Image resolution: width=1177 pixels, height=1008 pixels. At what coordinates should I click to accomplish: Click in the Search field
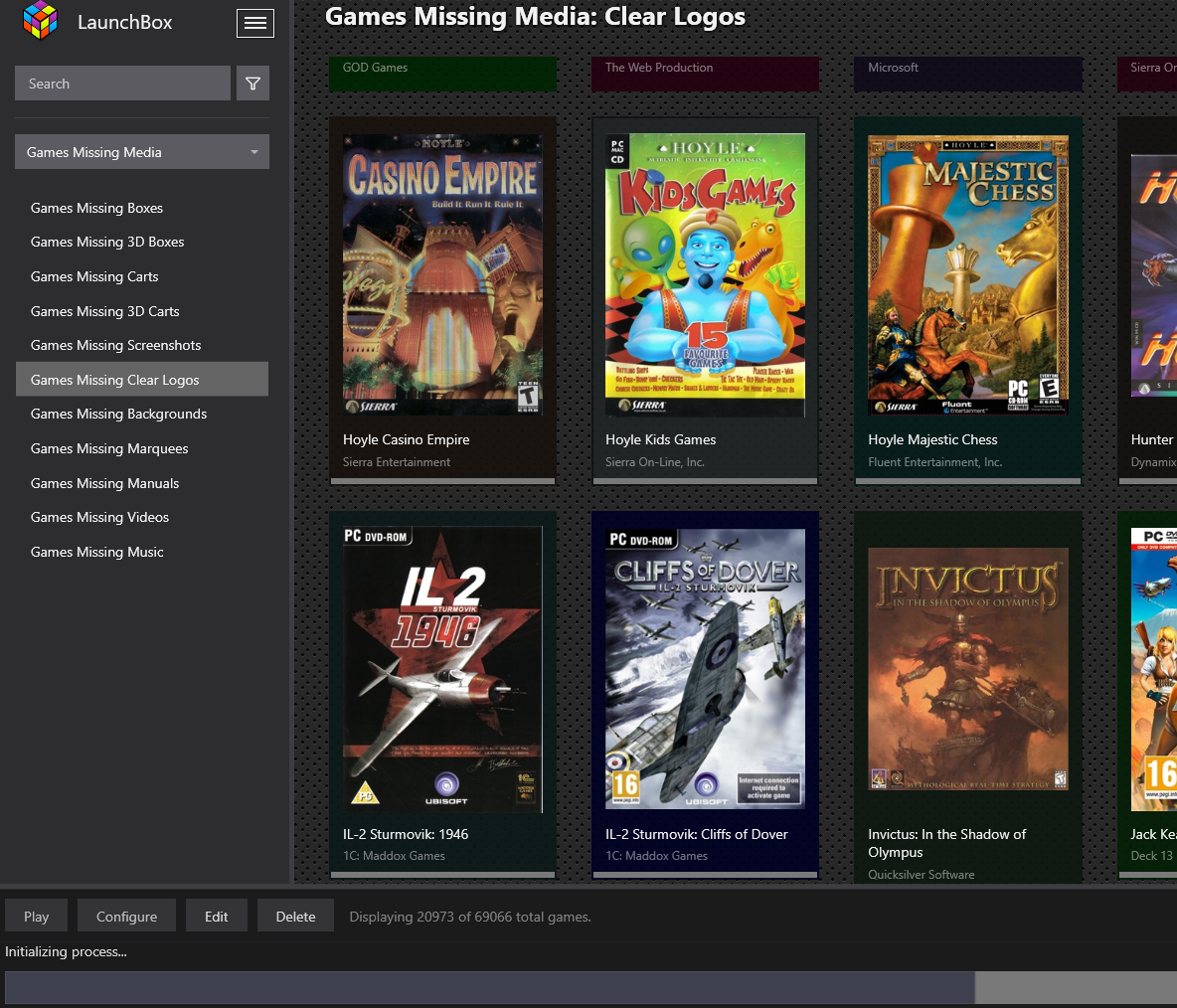[122, 84]
